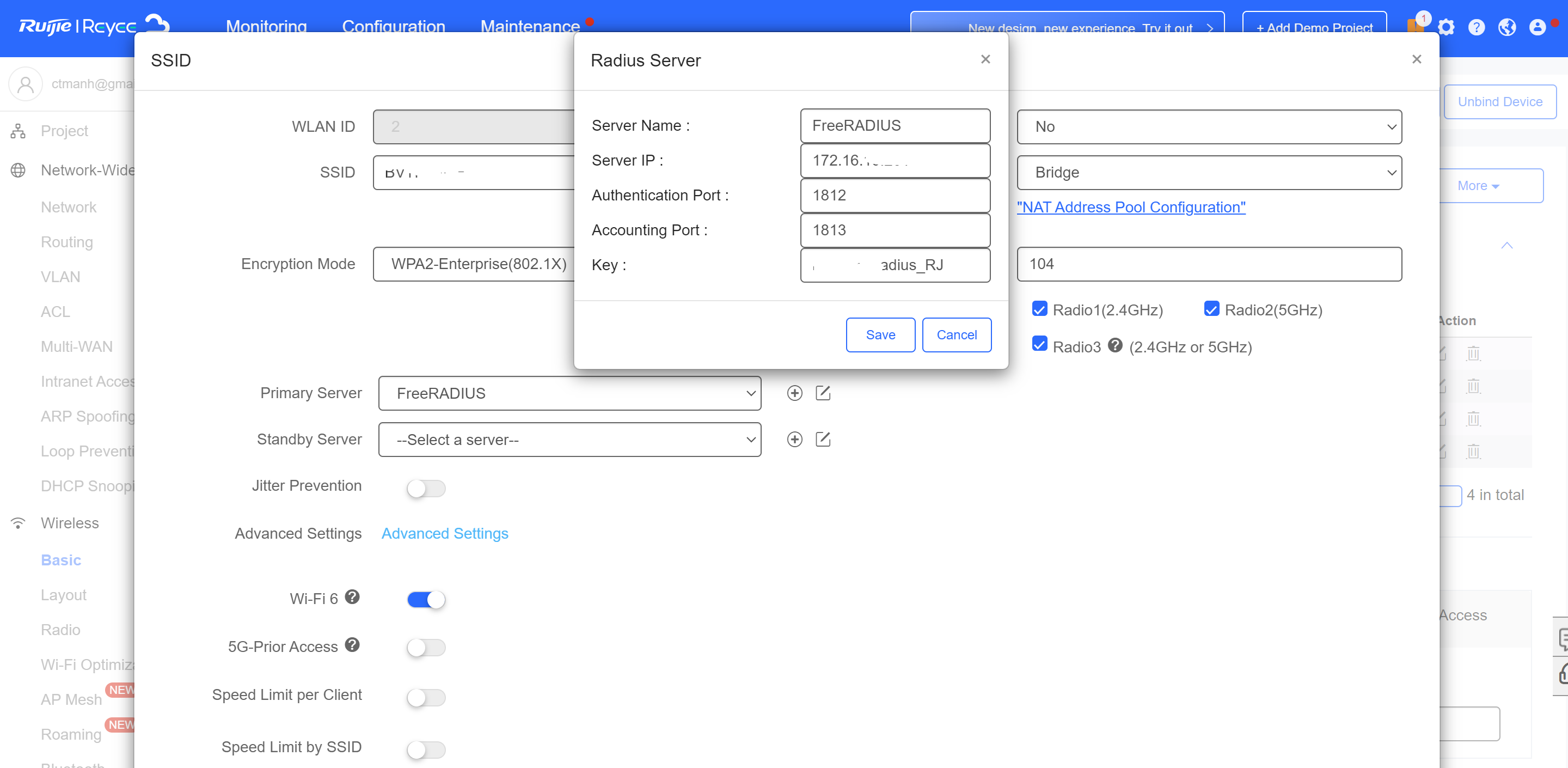The width and height of the screenshot is (1568, 768).
Task: Open NAT Address Pool Configuration link
Action: click(x=1131, y=207)
